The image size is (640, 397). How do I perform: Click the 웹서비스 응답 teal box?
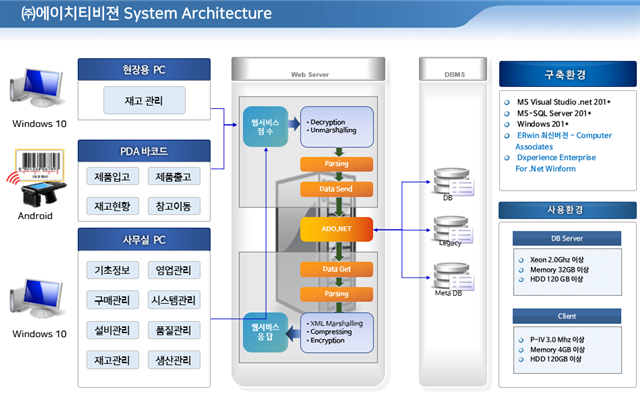coord(265,332)
